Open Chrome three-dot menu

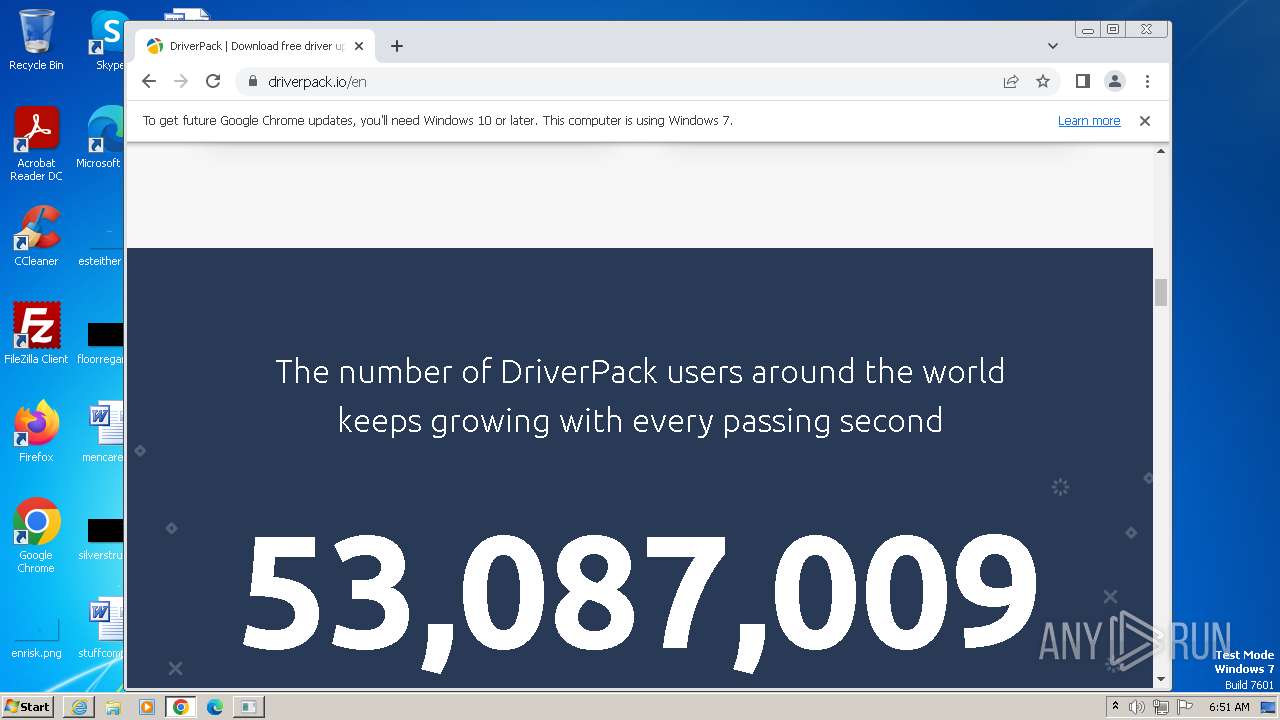click(1147, 82)
